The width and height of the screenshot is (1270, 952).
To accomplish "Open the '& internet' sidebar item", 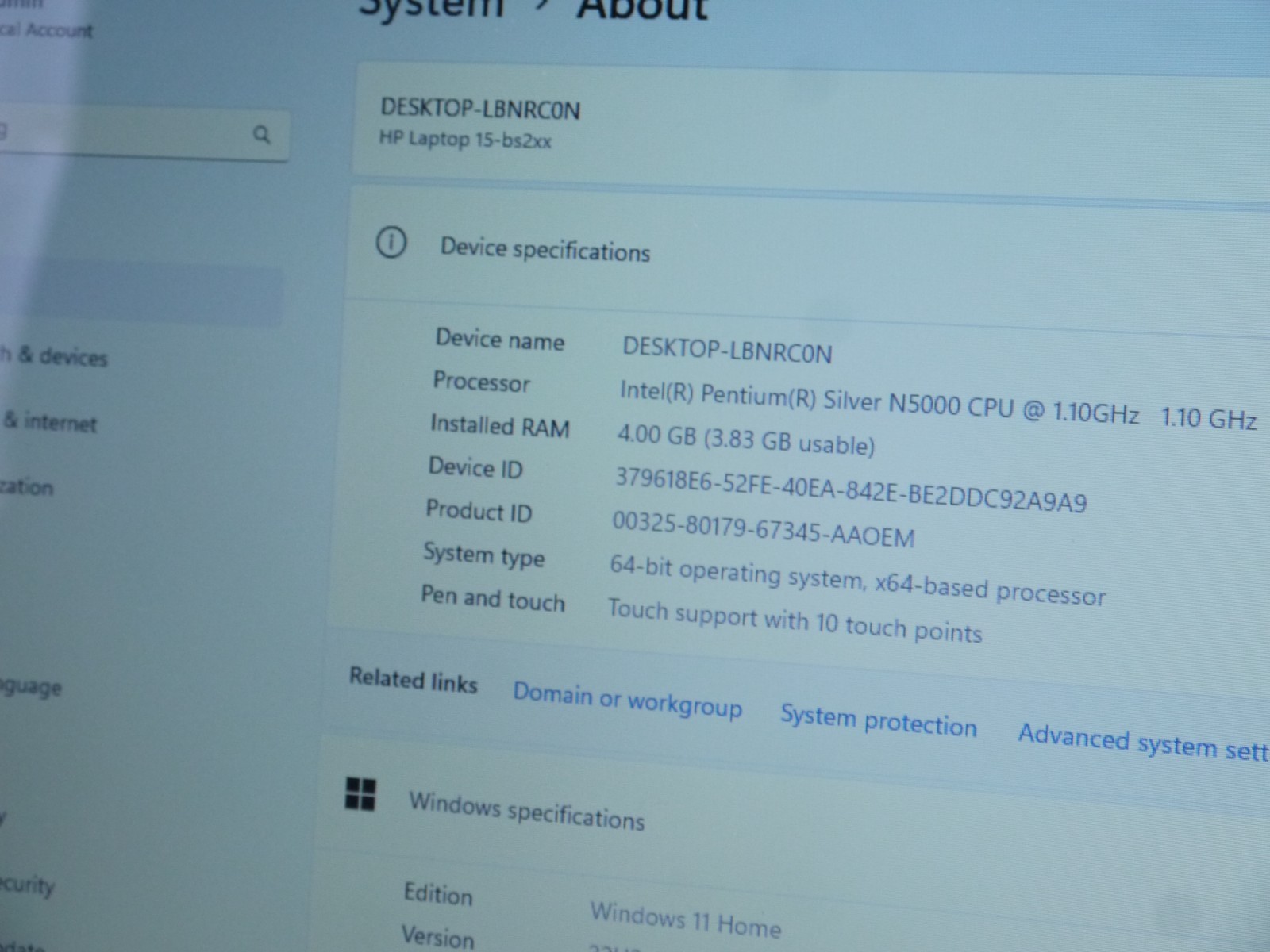I will coord(49,421).
